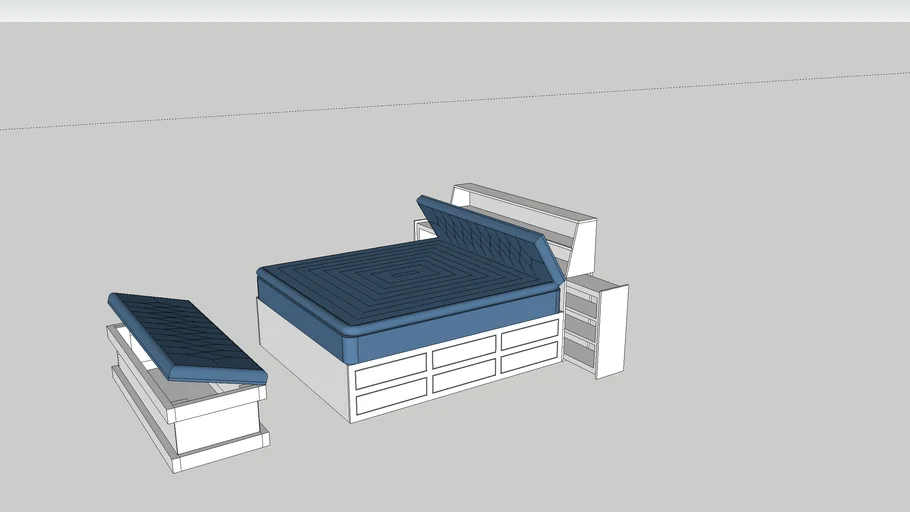Click the dotted horizon line in the viewport
Viewport: 910px width, 512px height.
tap(300, 108)
